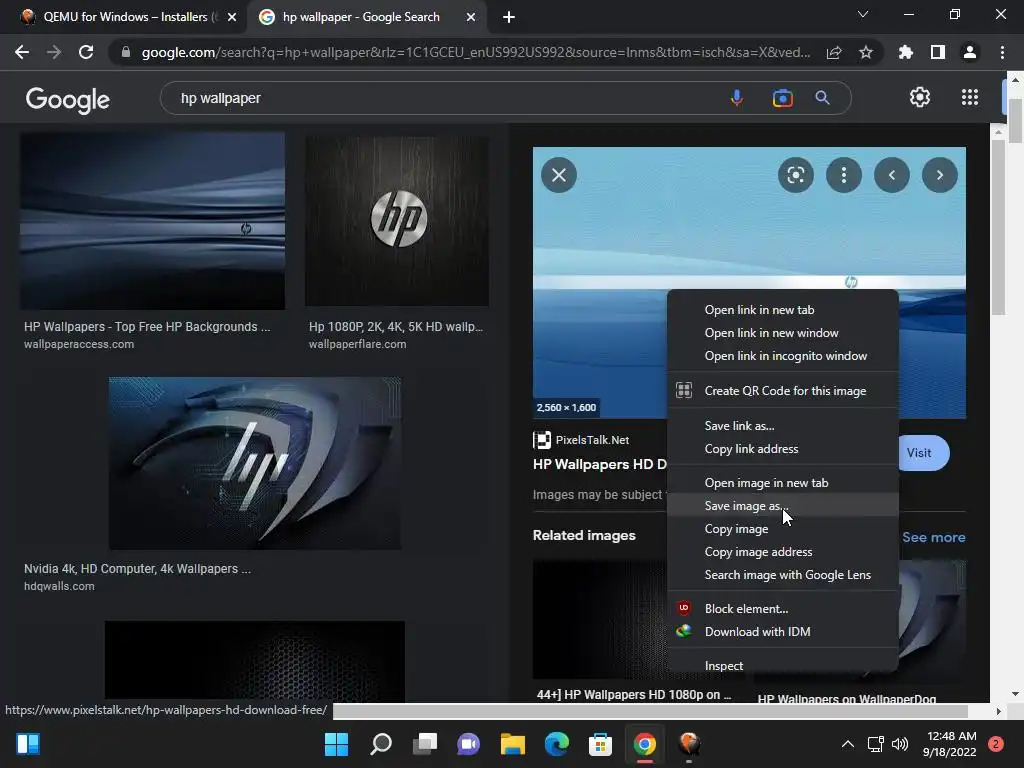
Task: Open Google apps grid
Action: tap(970, 97)
